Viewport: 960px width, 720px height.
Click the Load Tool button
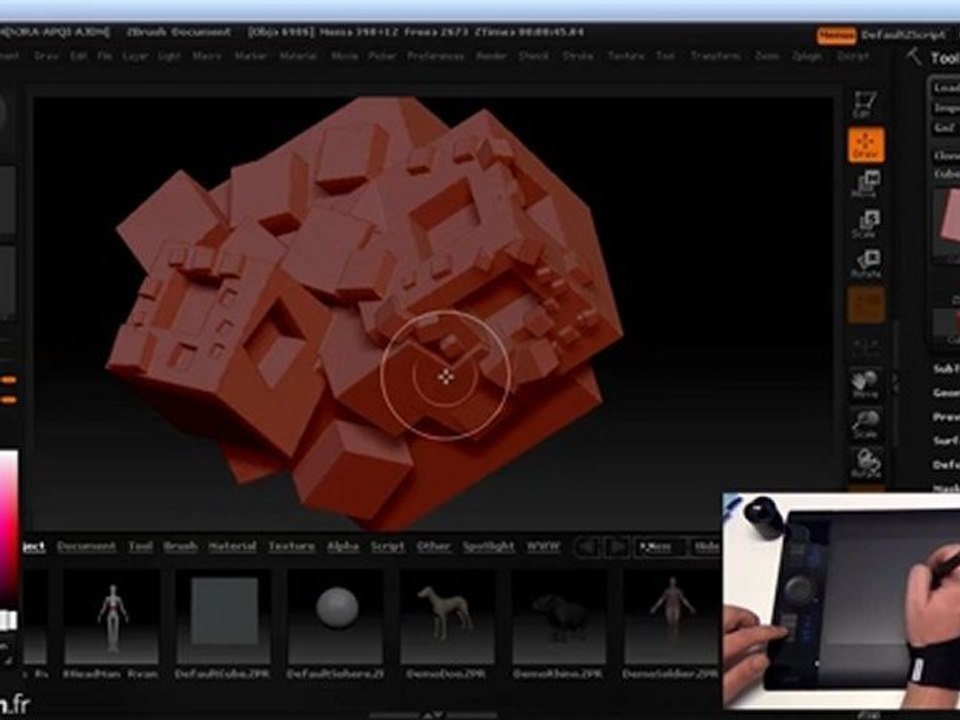(945, 88)
